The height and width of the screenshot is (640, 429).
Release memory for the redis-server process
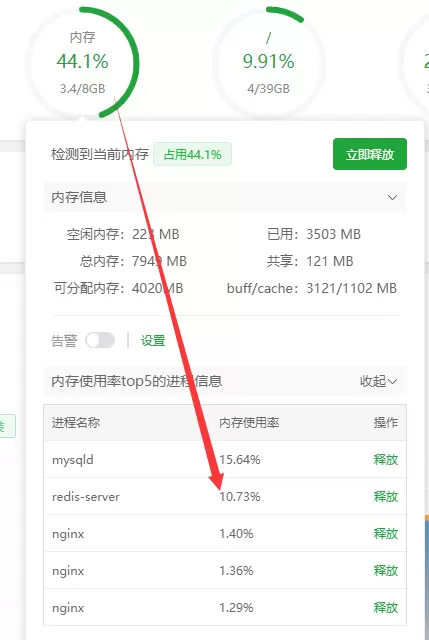(x=386, y=496)
